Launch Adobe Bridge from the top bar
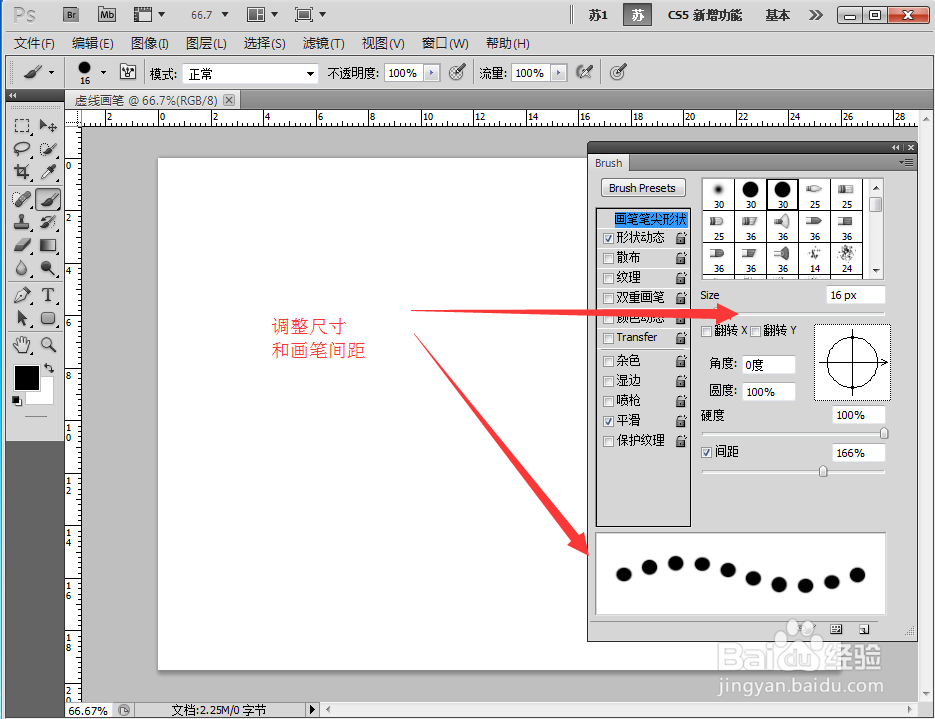The height and width of the screenshot is (719, 935). tap(71, 14)
